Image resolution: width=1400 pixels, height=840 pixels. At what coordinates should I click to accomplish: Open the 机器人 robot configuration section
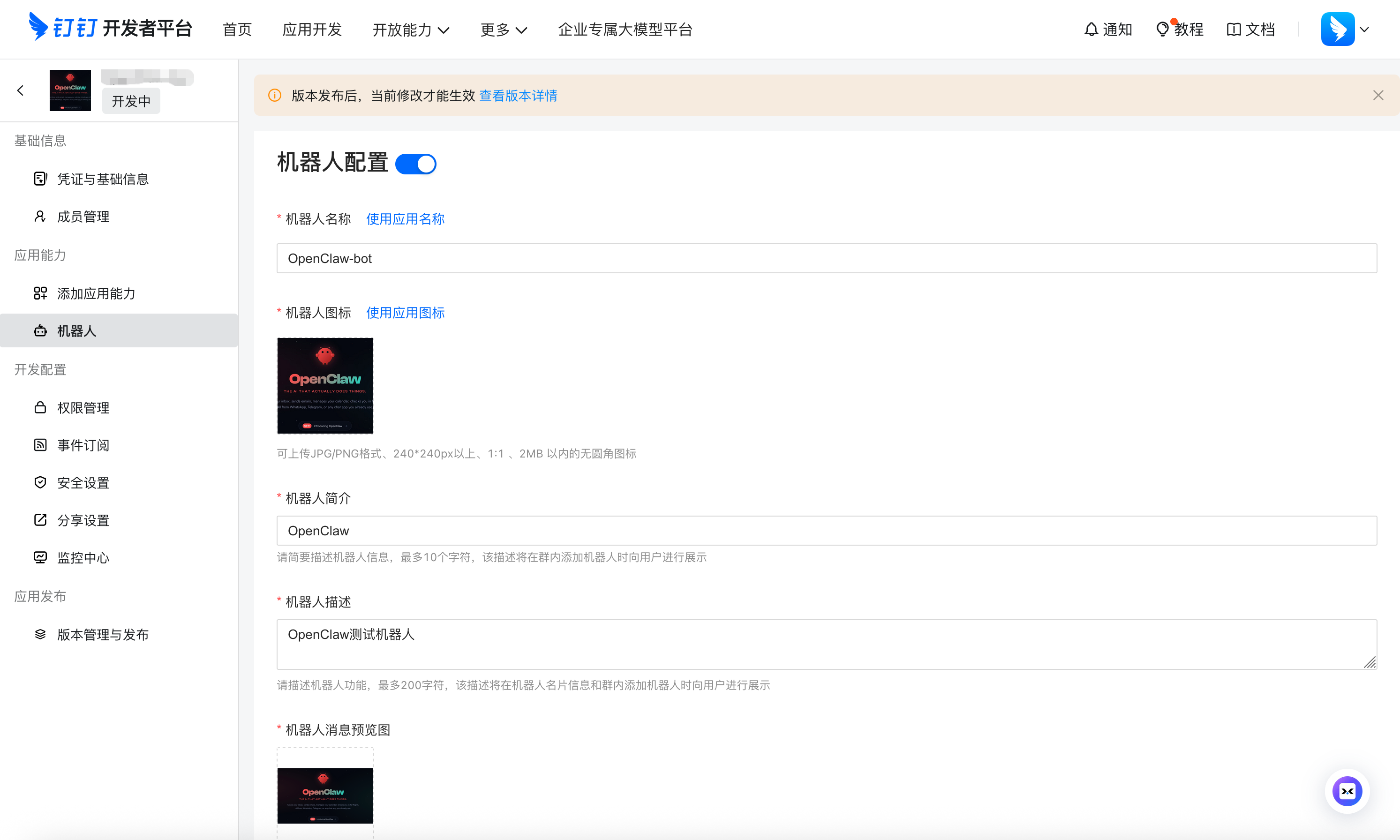pyautogui.click(x=77, y=330)
